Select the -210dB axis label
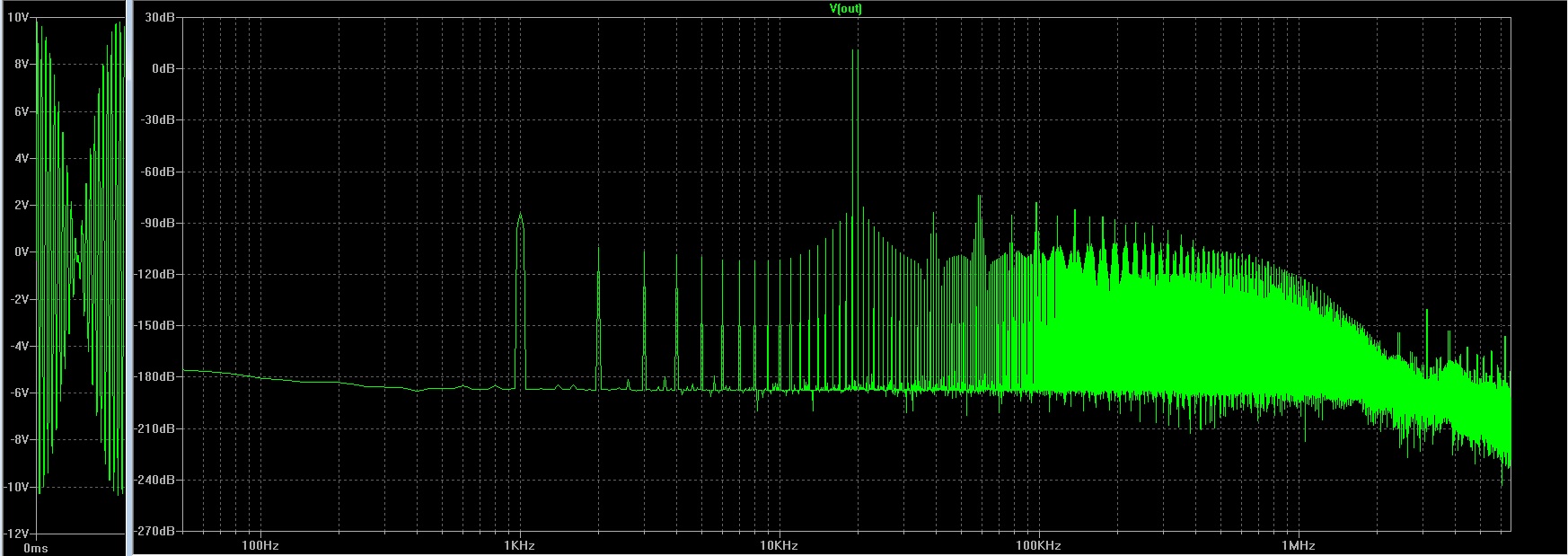Viewport: 1568px width, 556px height. coord(155,429)
